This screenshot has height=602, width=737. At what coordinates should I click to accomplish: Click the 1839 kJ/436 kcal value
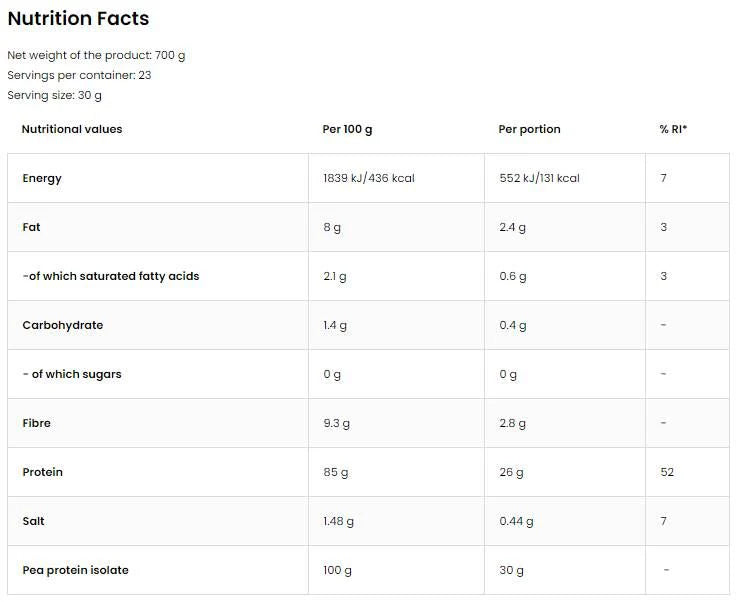(x=368, y=178)
